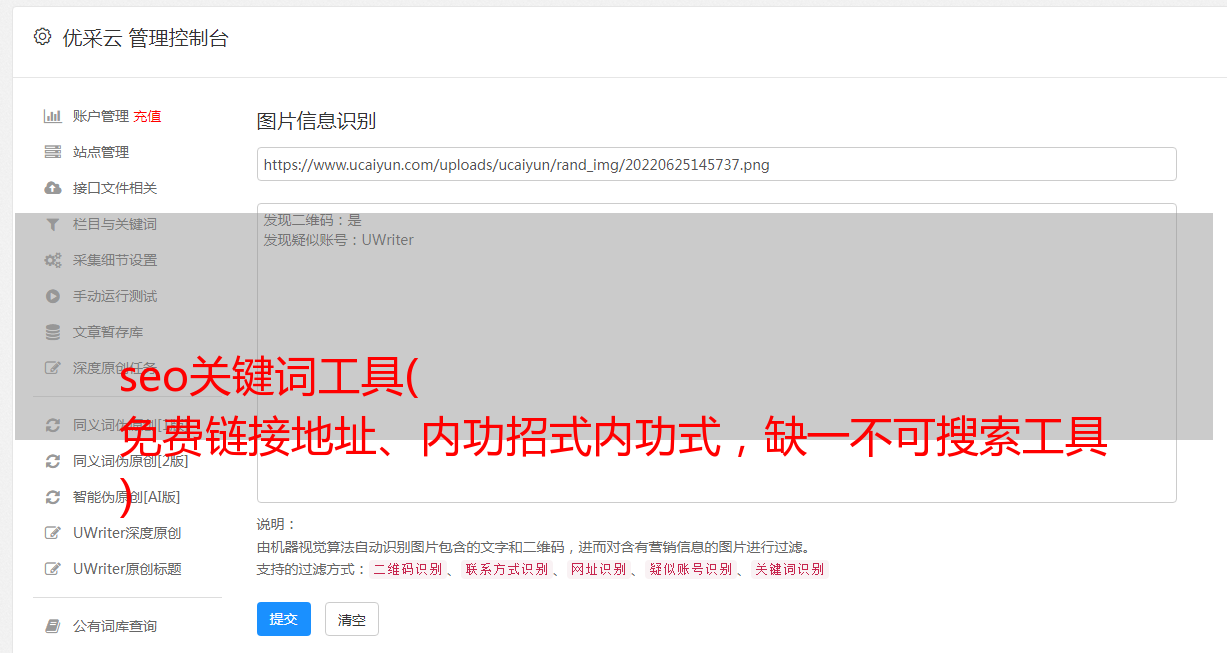Click the funnel icon next to 栏目与关键词
This screenshot has height=653, width=1227.
point(53,224)
